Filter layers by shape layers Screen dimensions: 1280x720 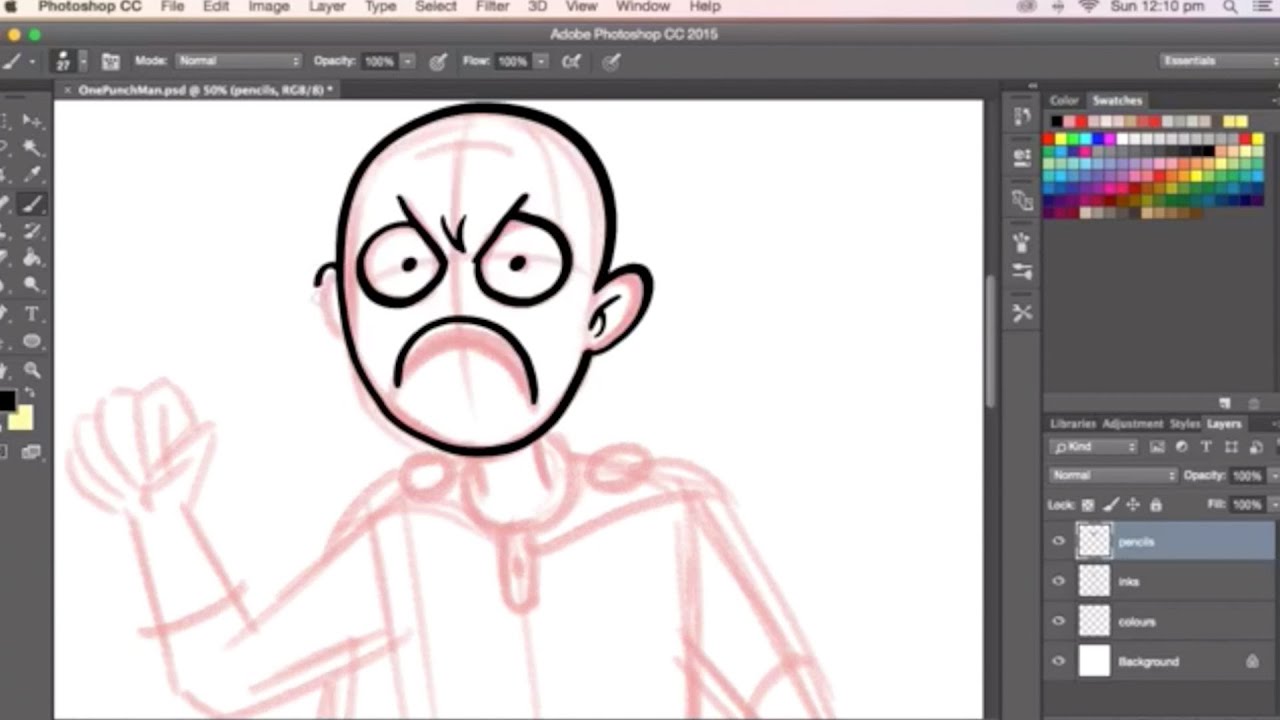[x=1231, y=447]
